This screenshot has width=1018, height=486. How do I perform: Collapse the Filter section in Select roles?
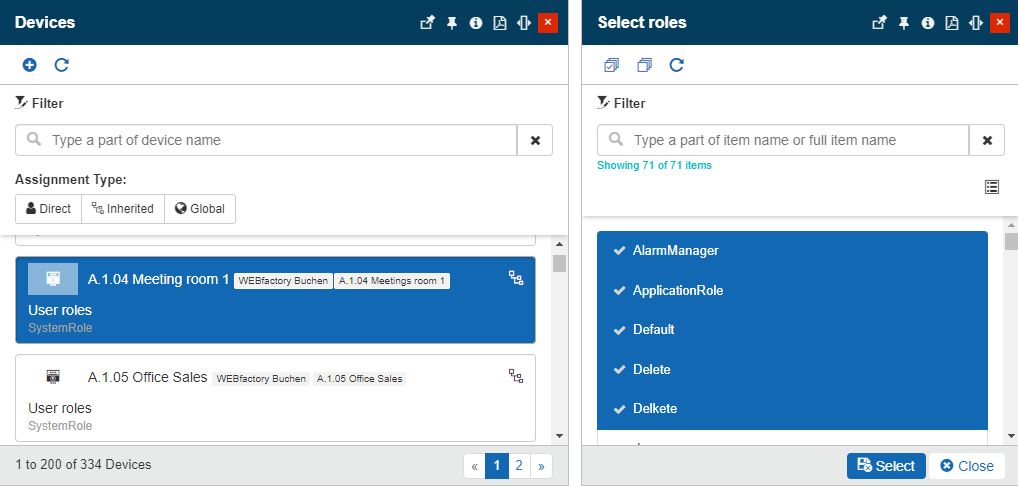(621, 103)
